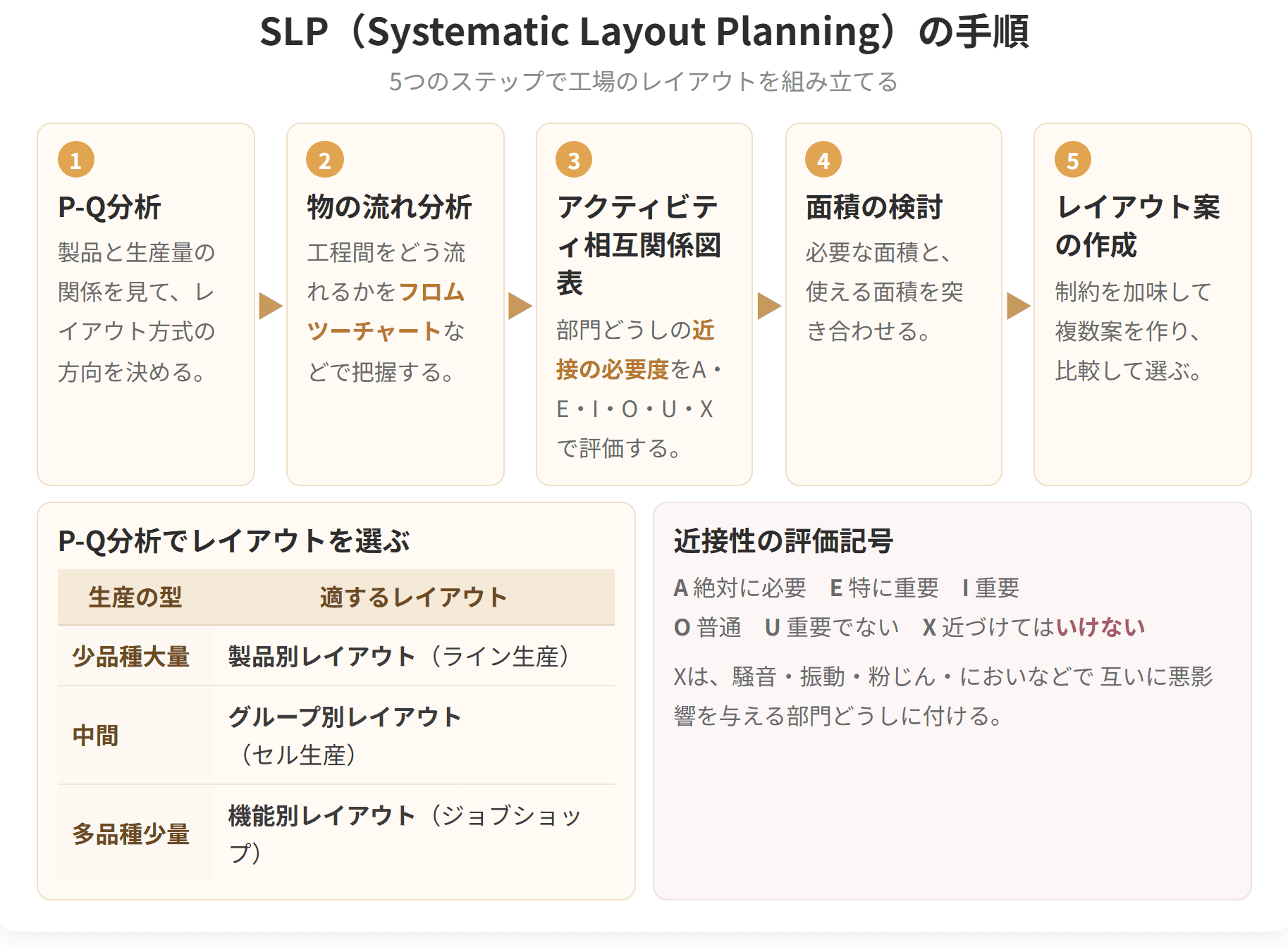Select the '中間' table cell

click(x=135, y=736)
